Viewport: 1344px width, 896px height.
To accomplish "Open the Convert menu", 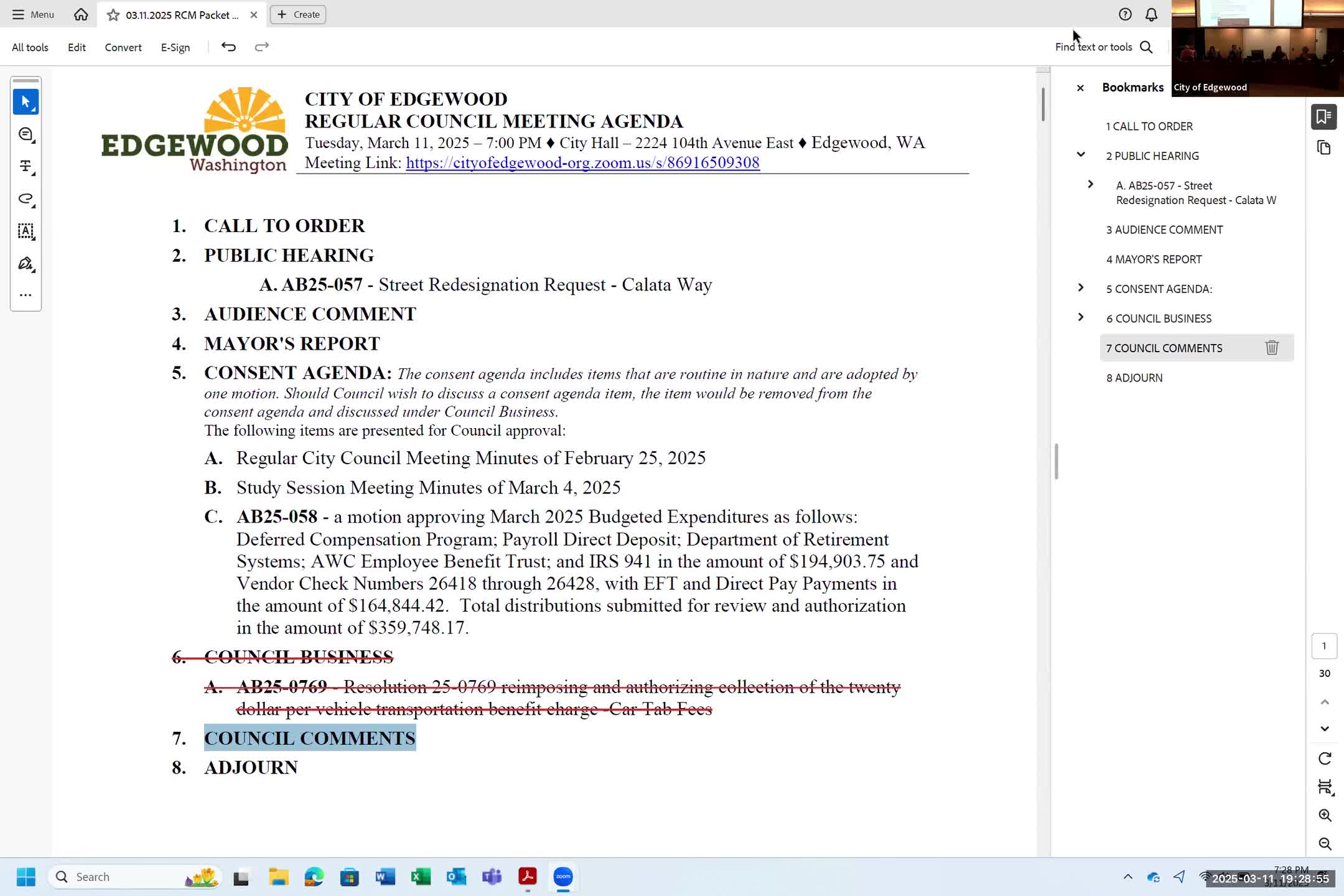I will pyautogui.click(x=123, y=47).
